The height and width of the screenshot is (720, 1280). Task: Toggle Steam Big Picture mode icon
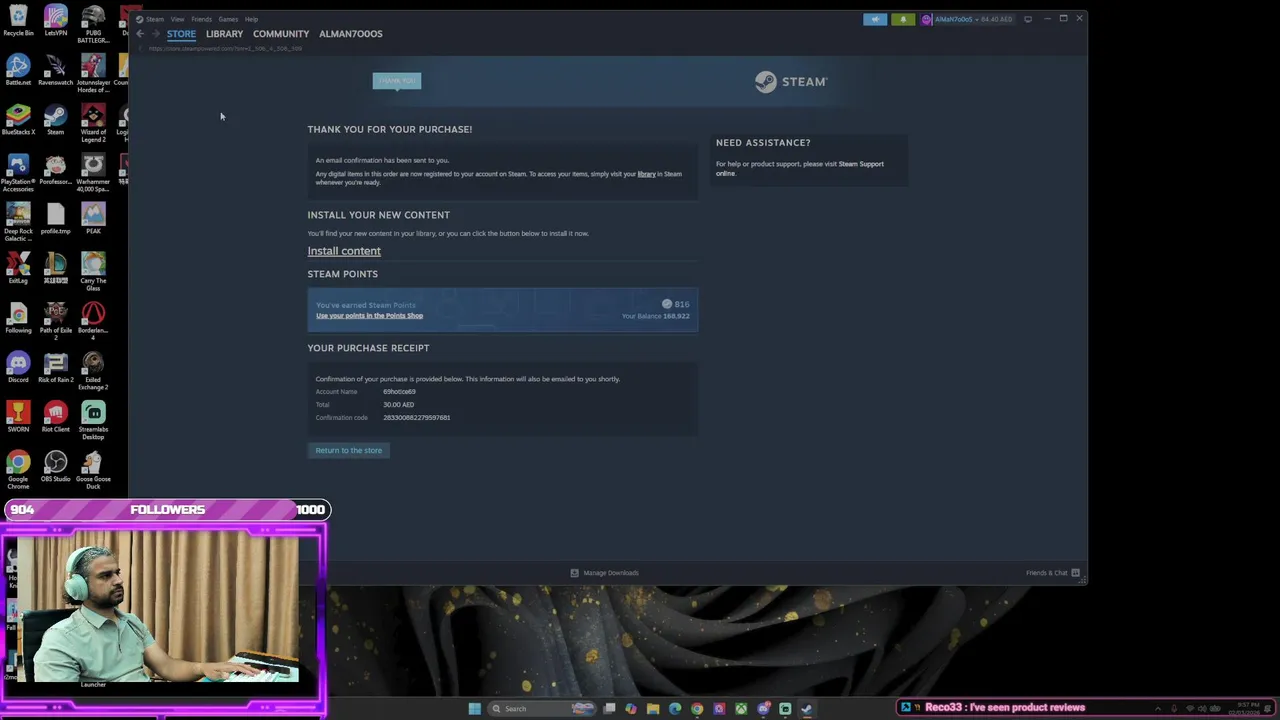click(x=1027, y=19)
